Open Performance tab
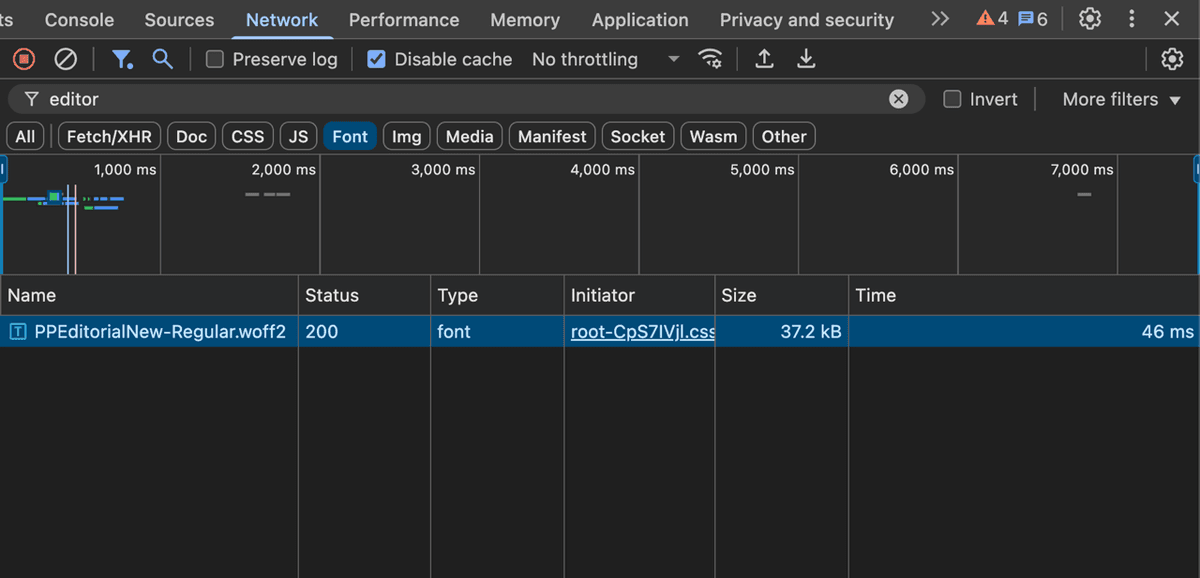This screenshot has height=578, width=1200. (404, 20)
